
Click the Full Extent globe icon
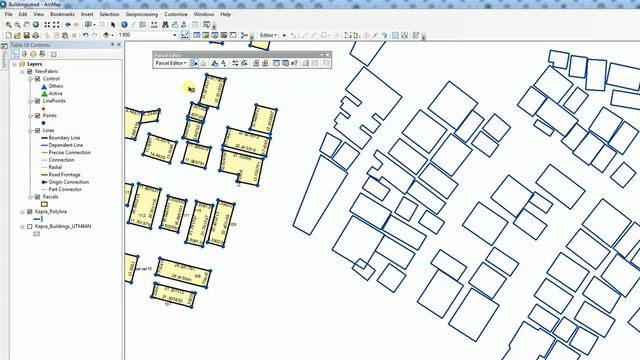click(x=36, y=25)
